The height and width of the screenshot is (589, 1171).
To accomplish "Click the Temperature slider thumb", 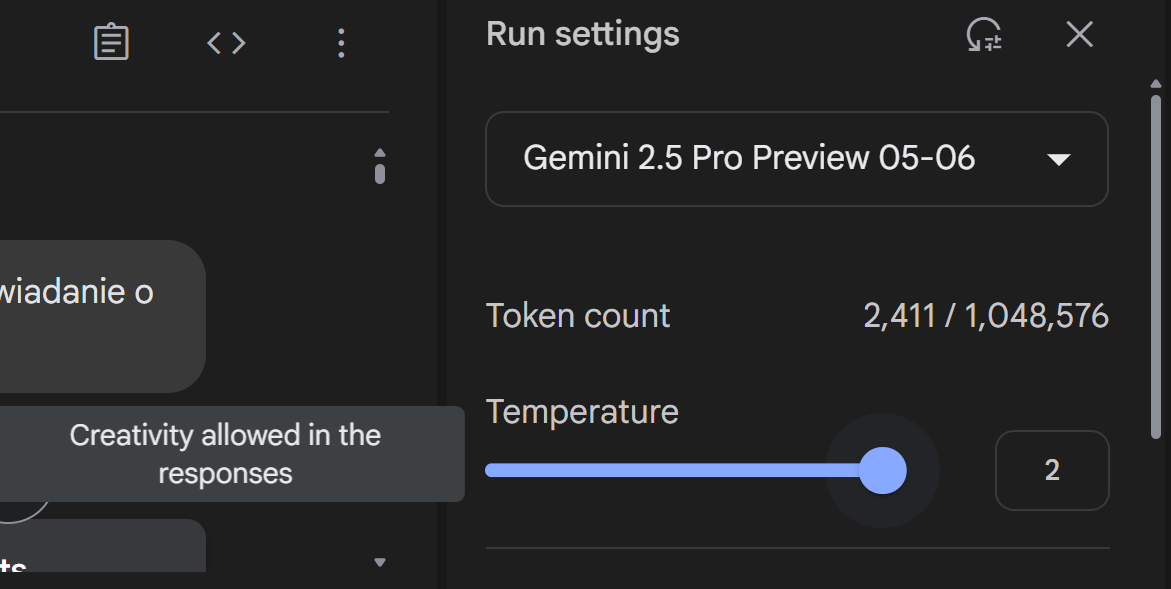I will [882, 470].
